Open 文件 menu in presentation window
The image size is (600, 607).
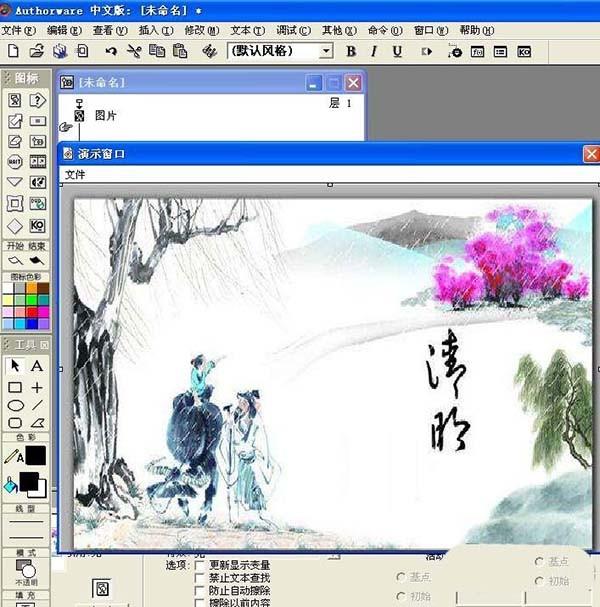[76, 175]
